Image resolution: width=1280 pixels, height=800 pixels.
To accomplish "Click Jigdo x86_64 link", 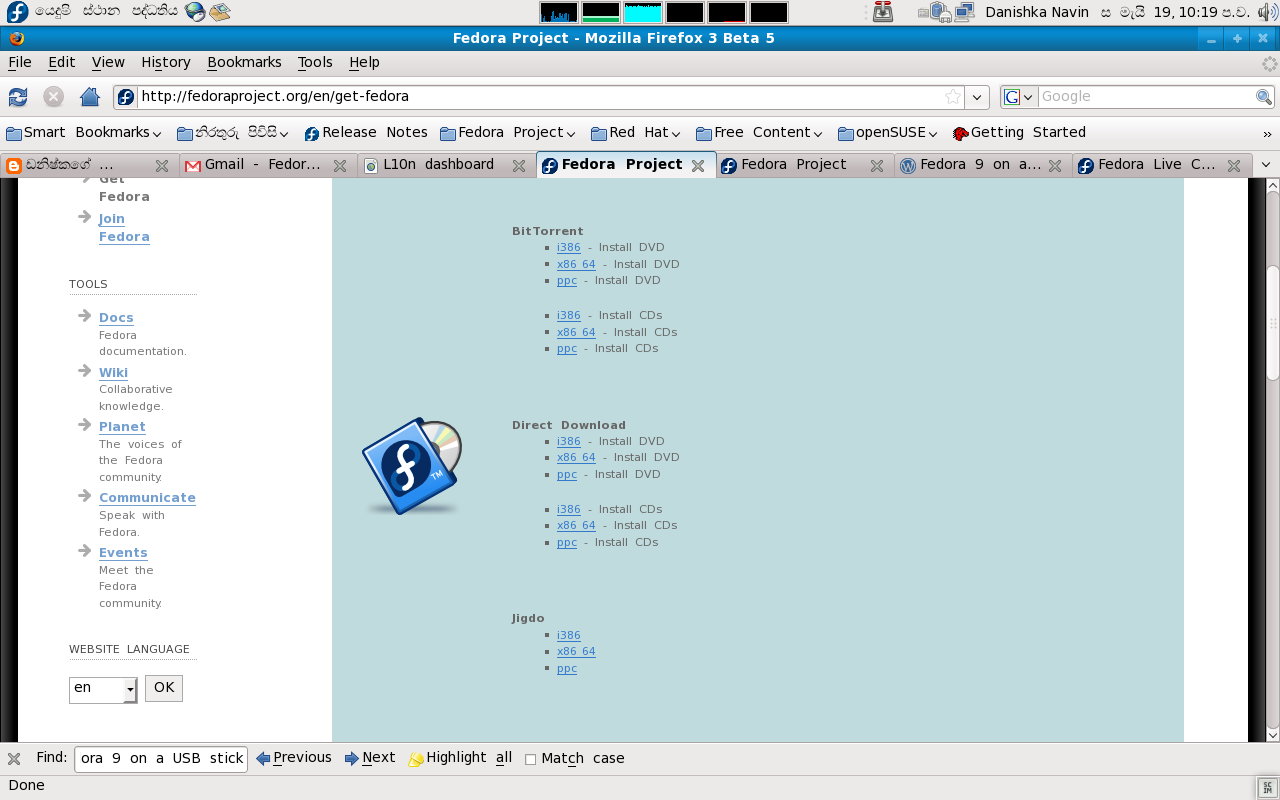I will coord(576,651).
